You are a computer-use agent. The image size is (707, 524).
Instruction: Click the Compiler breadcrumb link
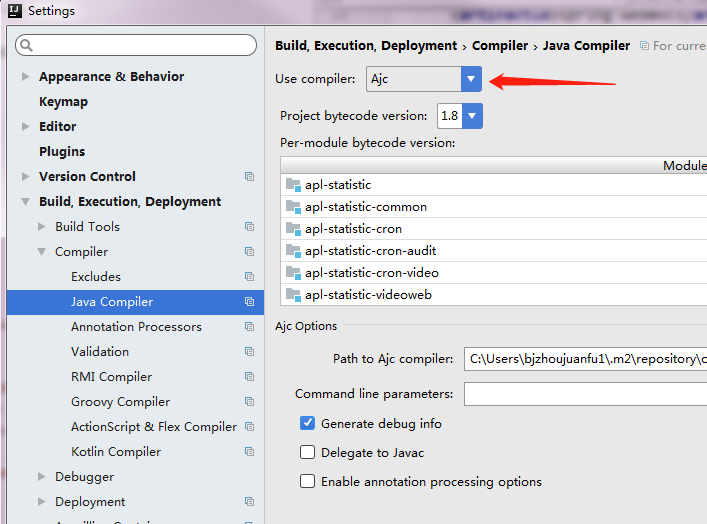[x=499, y=46]
